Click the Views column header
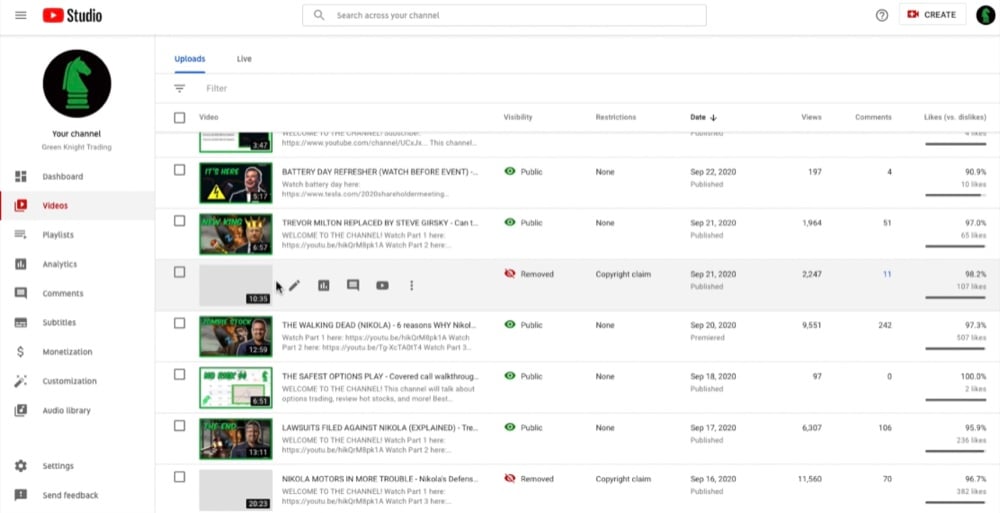Screen dimensions: 1000x513 point(811,117)
